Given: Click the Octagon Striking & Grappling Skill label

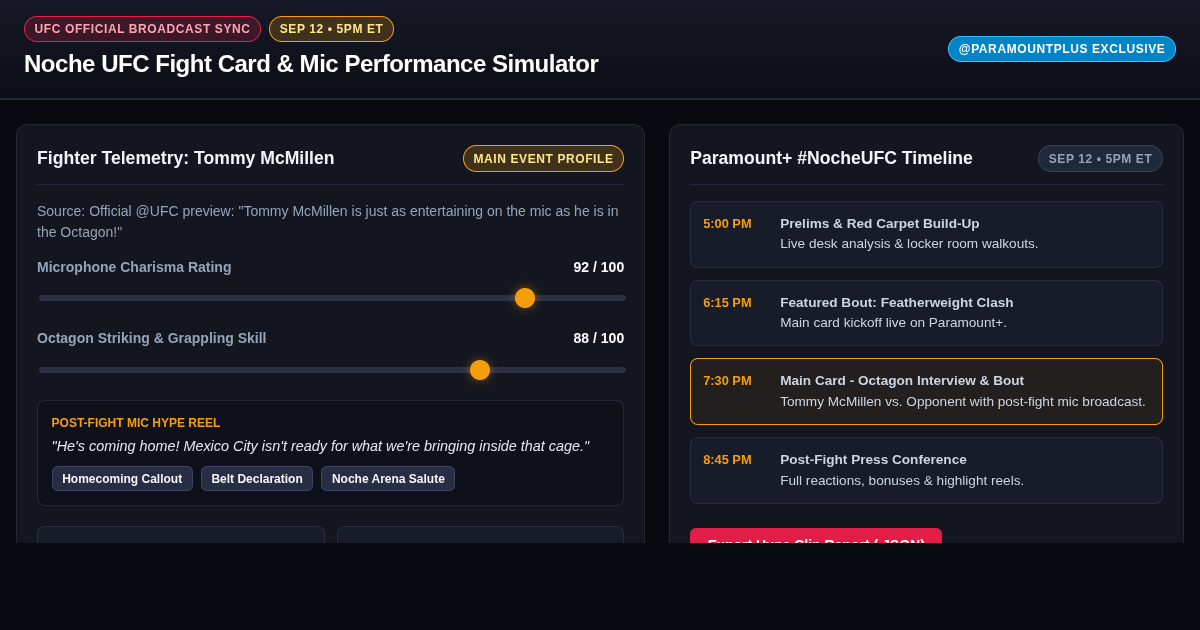Looking at the screenshot, I should pyautogui.click(x=152, y=338).
